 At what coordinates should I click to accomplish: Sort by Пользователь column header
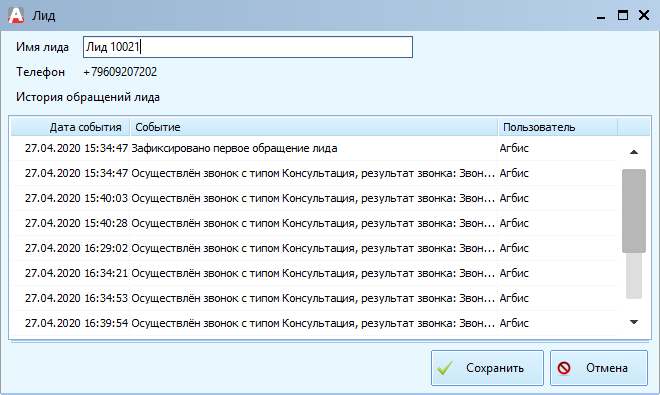coord(558,127)
